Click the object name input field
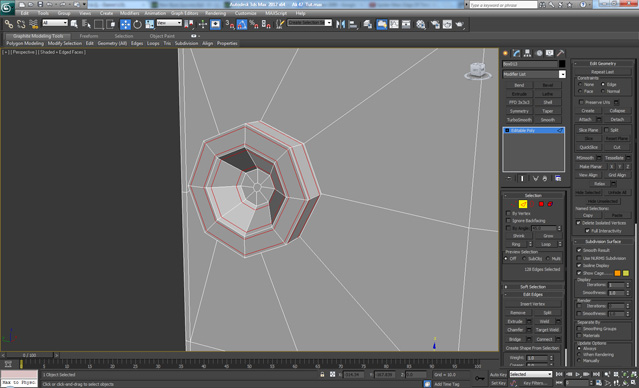Image resolution: width=639 pixels, height=388 pixels. (x=530, y=64)
